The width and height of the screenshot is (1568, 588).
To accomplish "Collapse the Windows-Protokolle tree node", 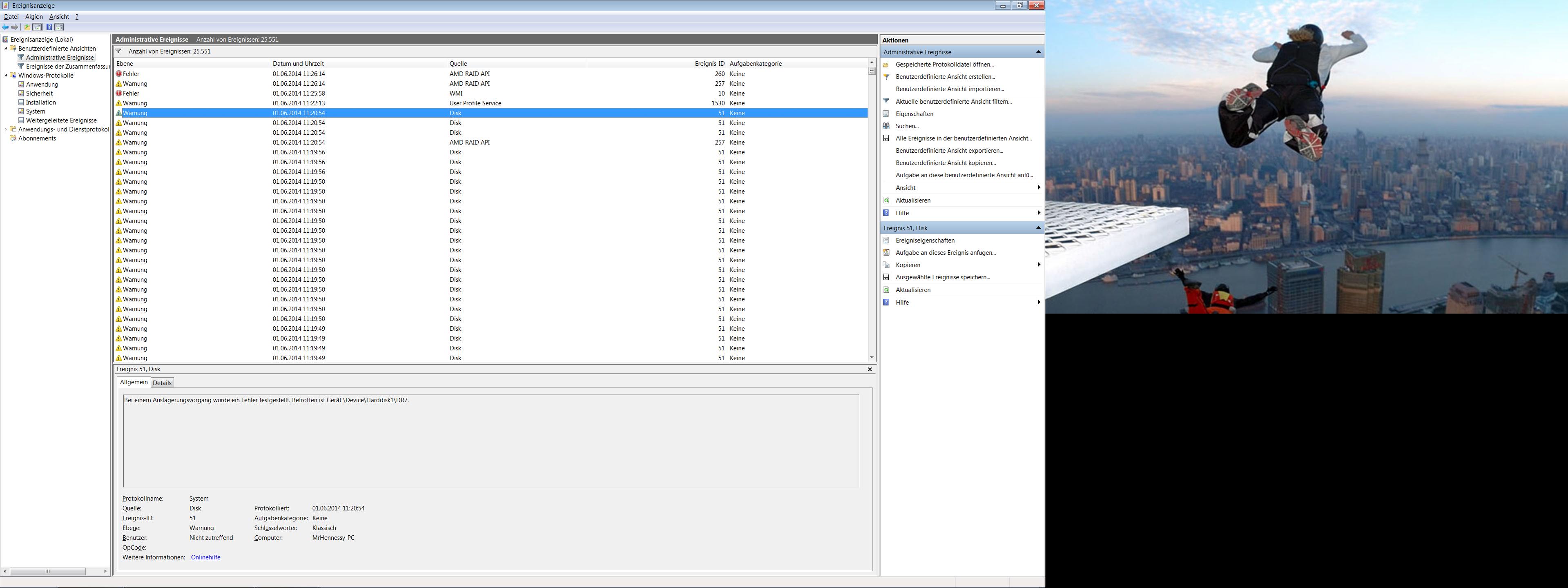I will (6, 76).
